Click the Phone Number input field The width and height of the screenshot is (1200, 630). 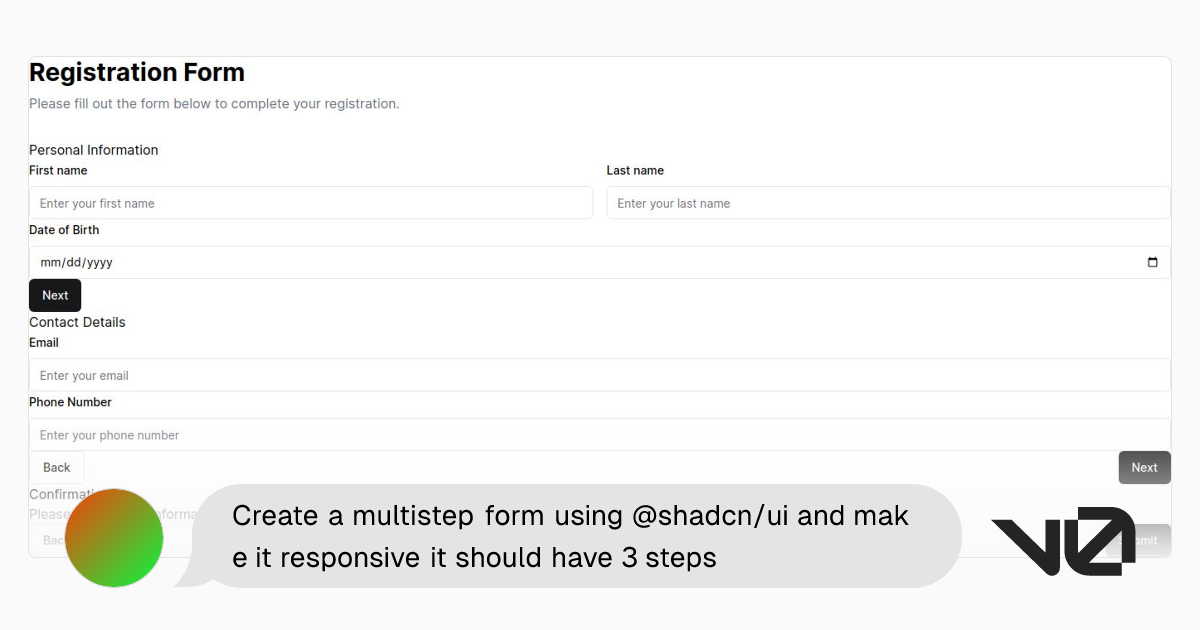click(x=600, y=434)
